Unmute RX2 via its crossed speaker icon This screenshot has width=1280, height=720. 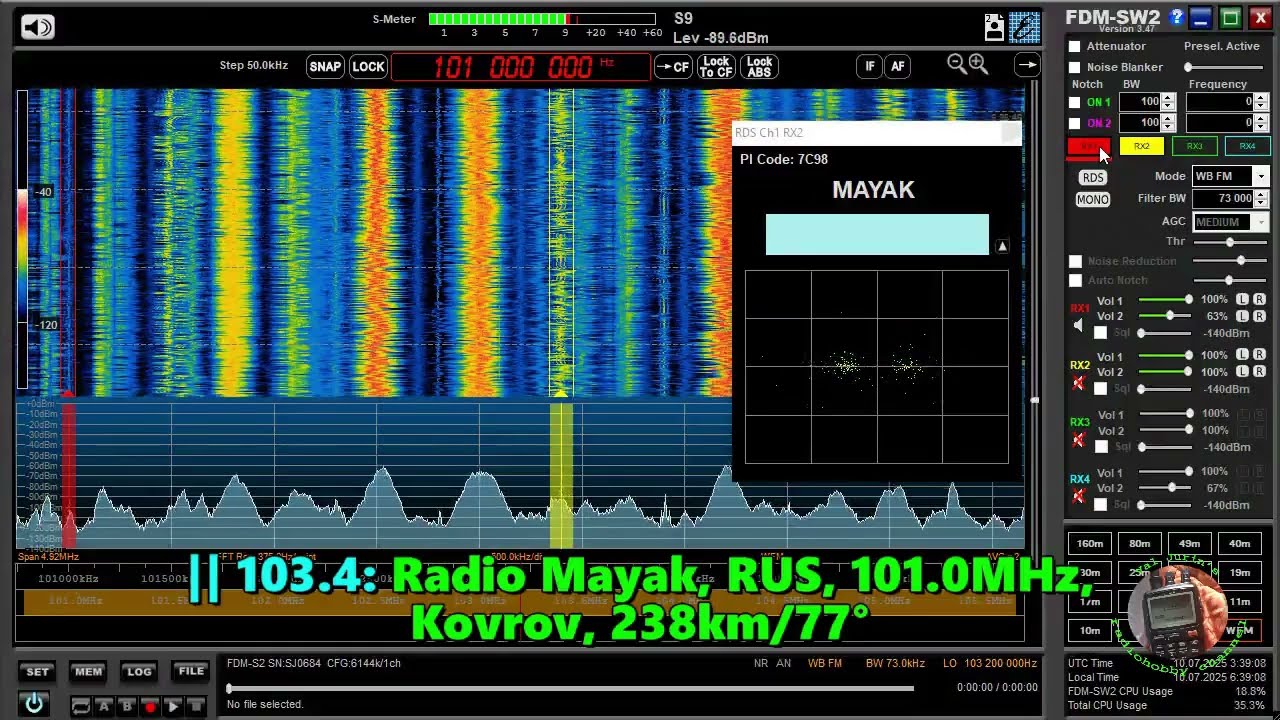[x=1078, y=382]
